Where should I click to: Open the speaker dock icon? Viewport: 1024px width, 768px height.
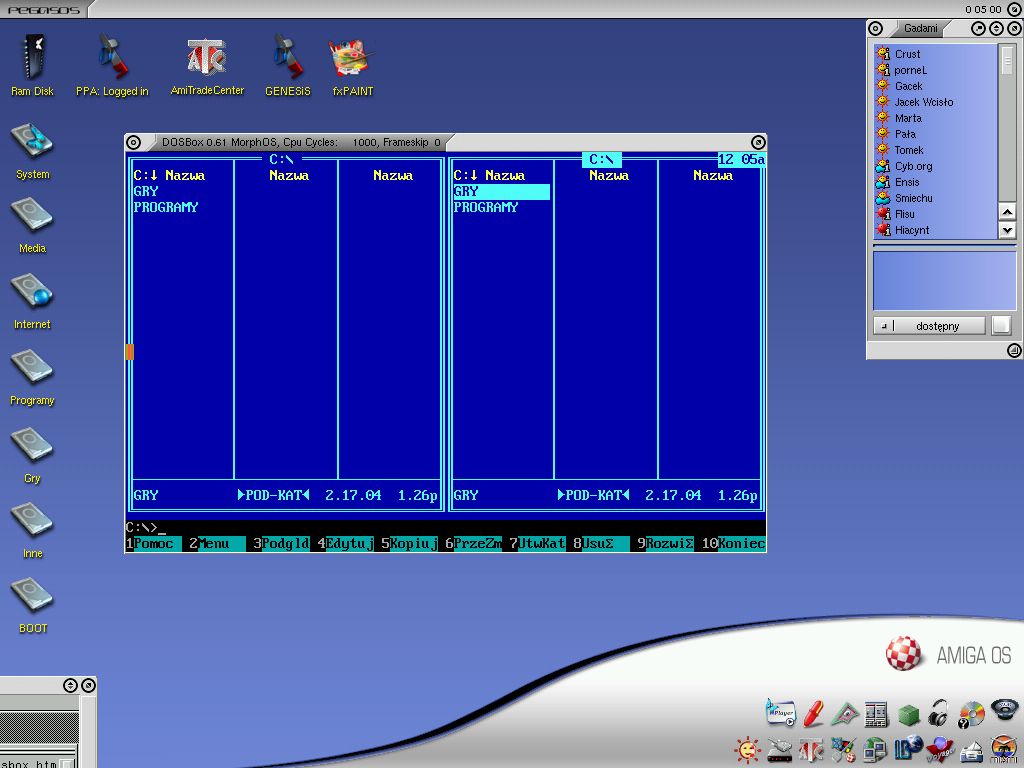coord(1004,710)
